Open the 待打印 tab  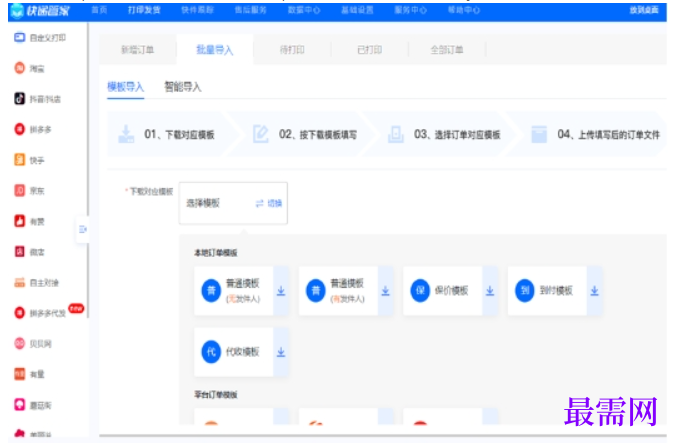(x=292, y=50)
